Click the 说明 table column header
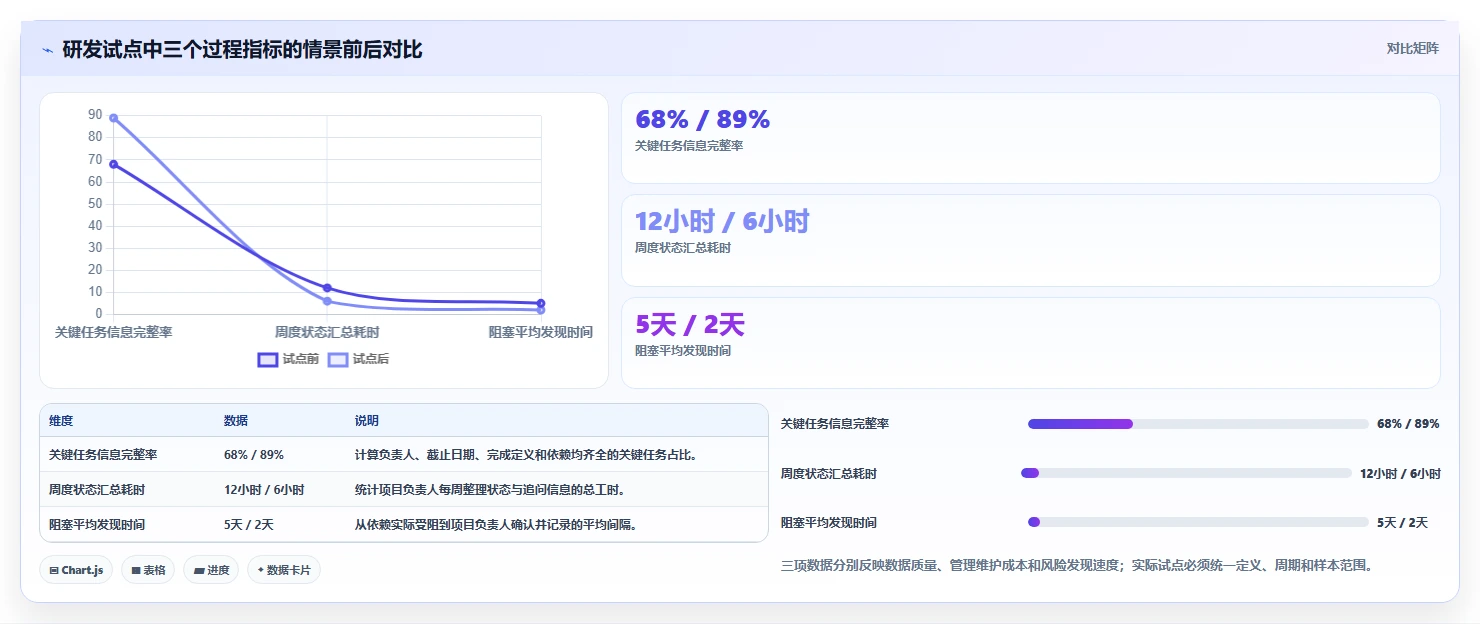Screen dimensions: 1480x624 (367, 421)
